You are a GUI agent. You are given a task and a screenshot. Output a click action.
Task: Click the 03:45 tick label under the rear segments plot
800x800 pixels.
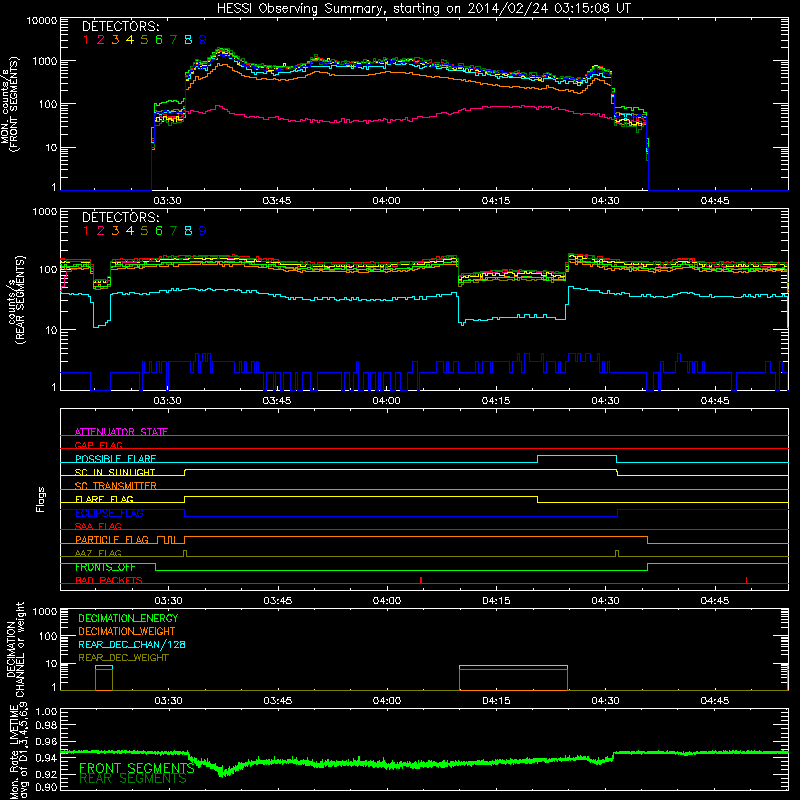coord(277,401)
